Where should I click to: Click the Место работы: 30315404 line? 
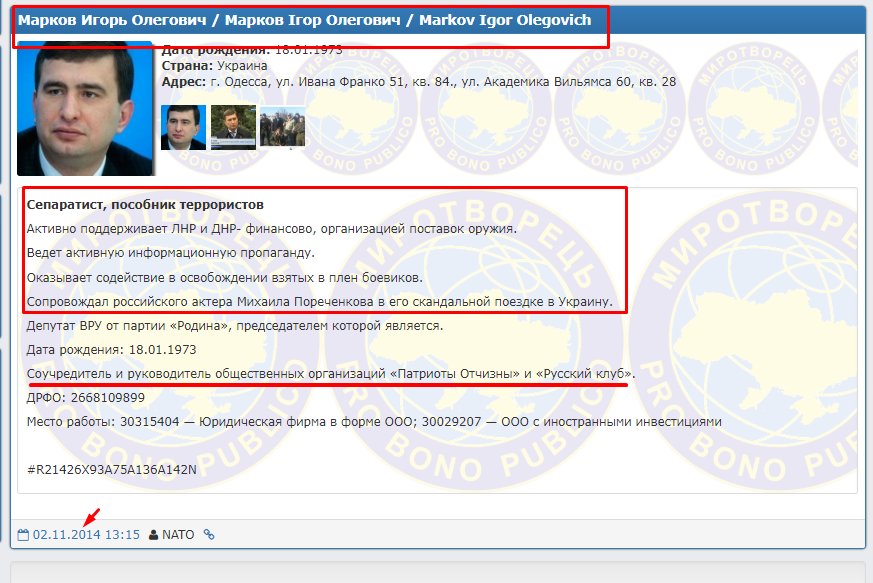click(x=374, y=422)
